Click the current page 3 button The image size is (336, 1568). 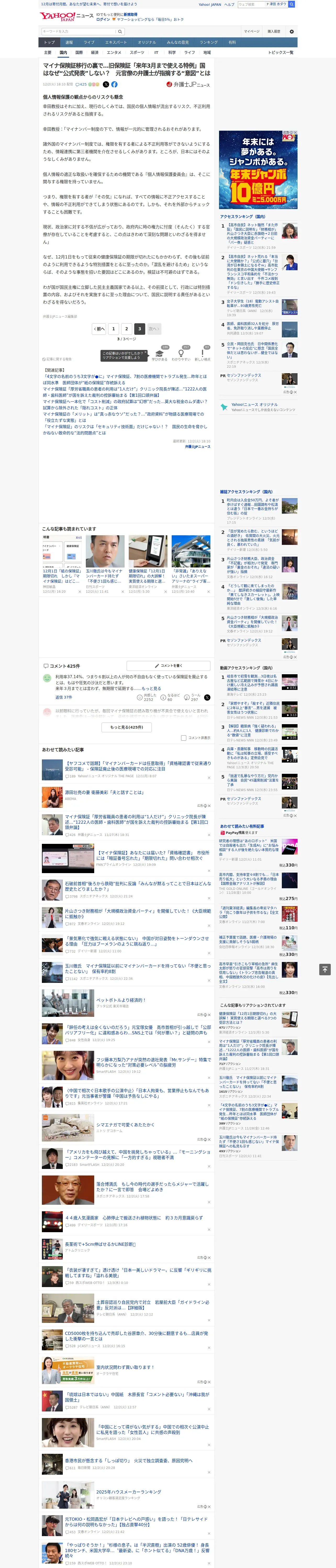(140, 329)
